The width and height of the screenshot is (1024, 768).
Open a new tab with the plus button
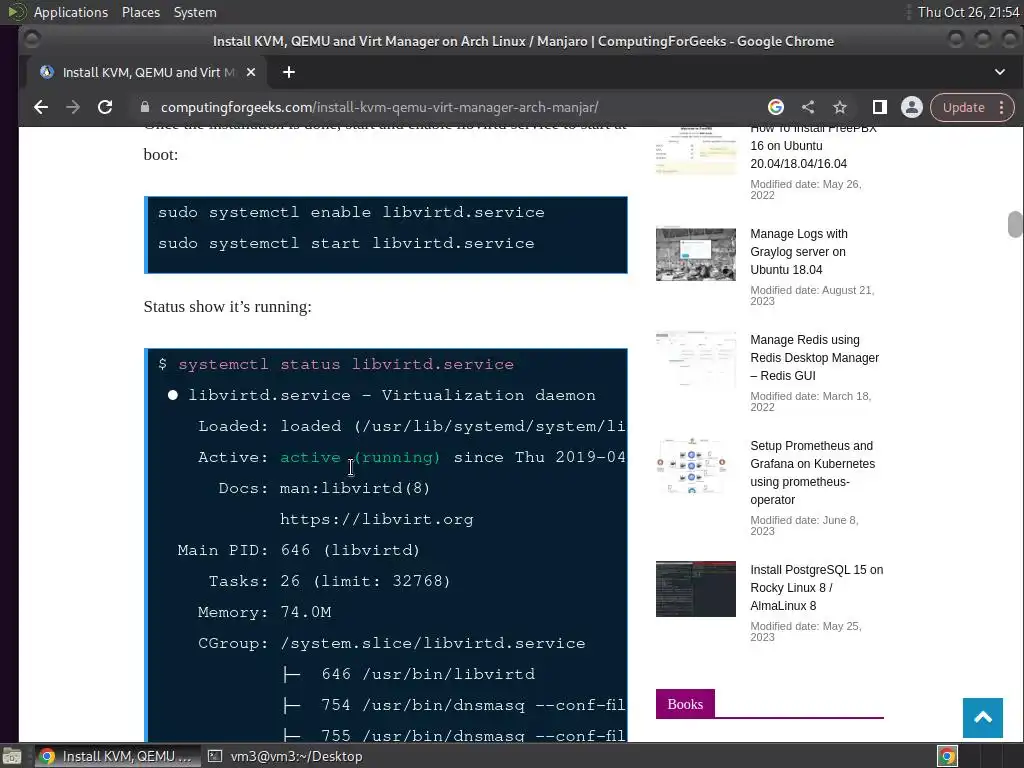[x=289, y=72]
